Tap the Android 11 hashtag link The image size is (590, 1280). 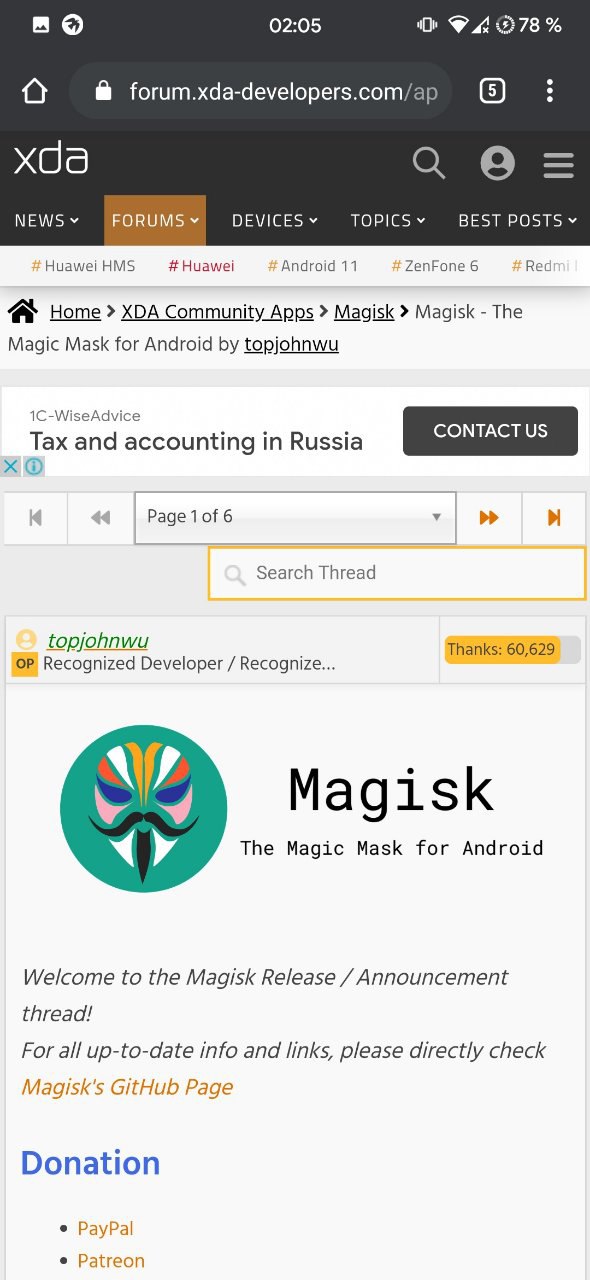(313, 266)
